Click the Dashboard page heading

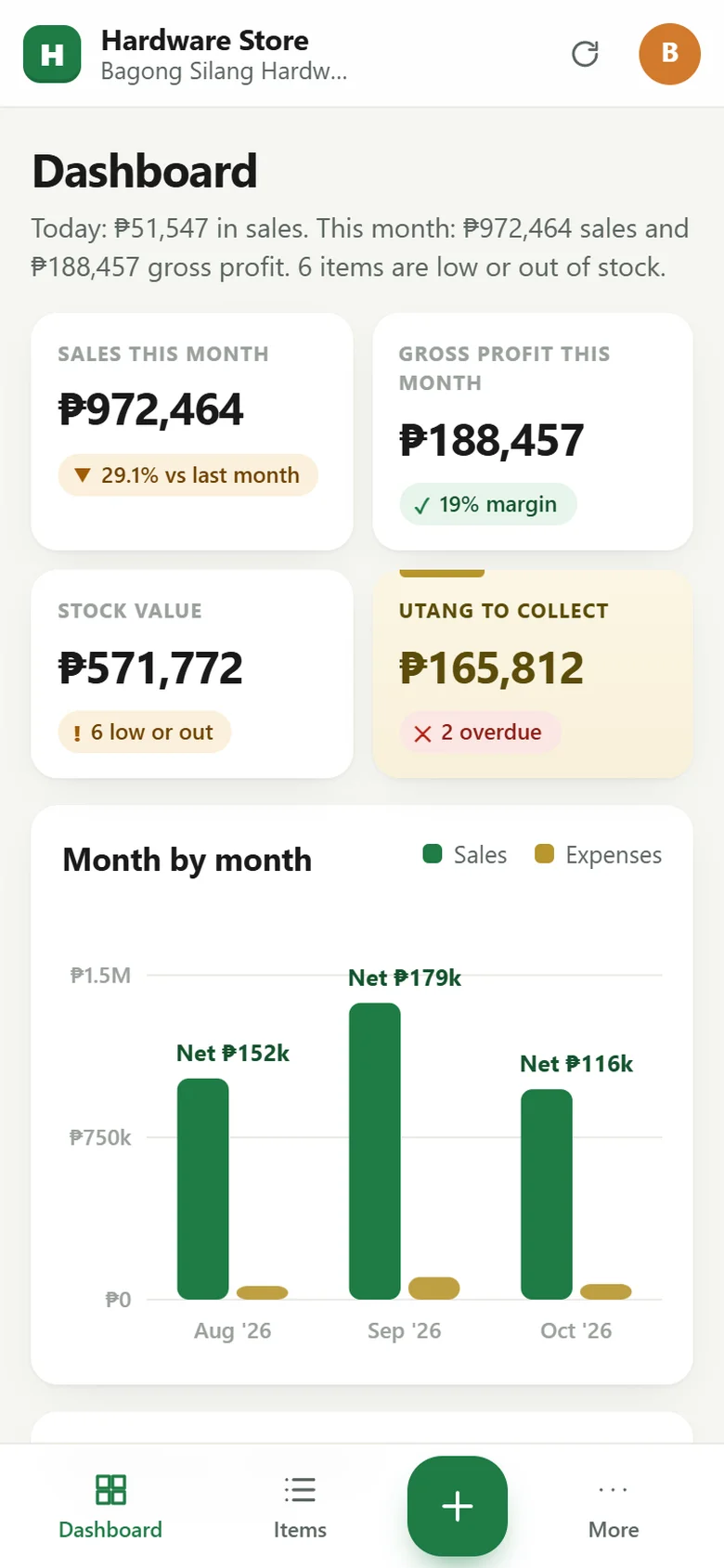[145, 172]
